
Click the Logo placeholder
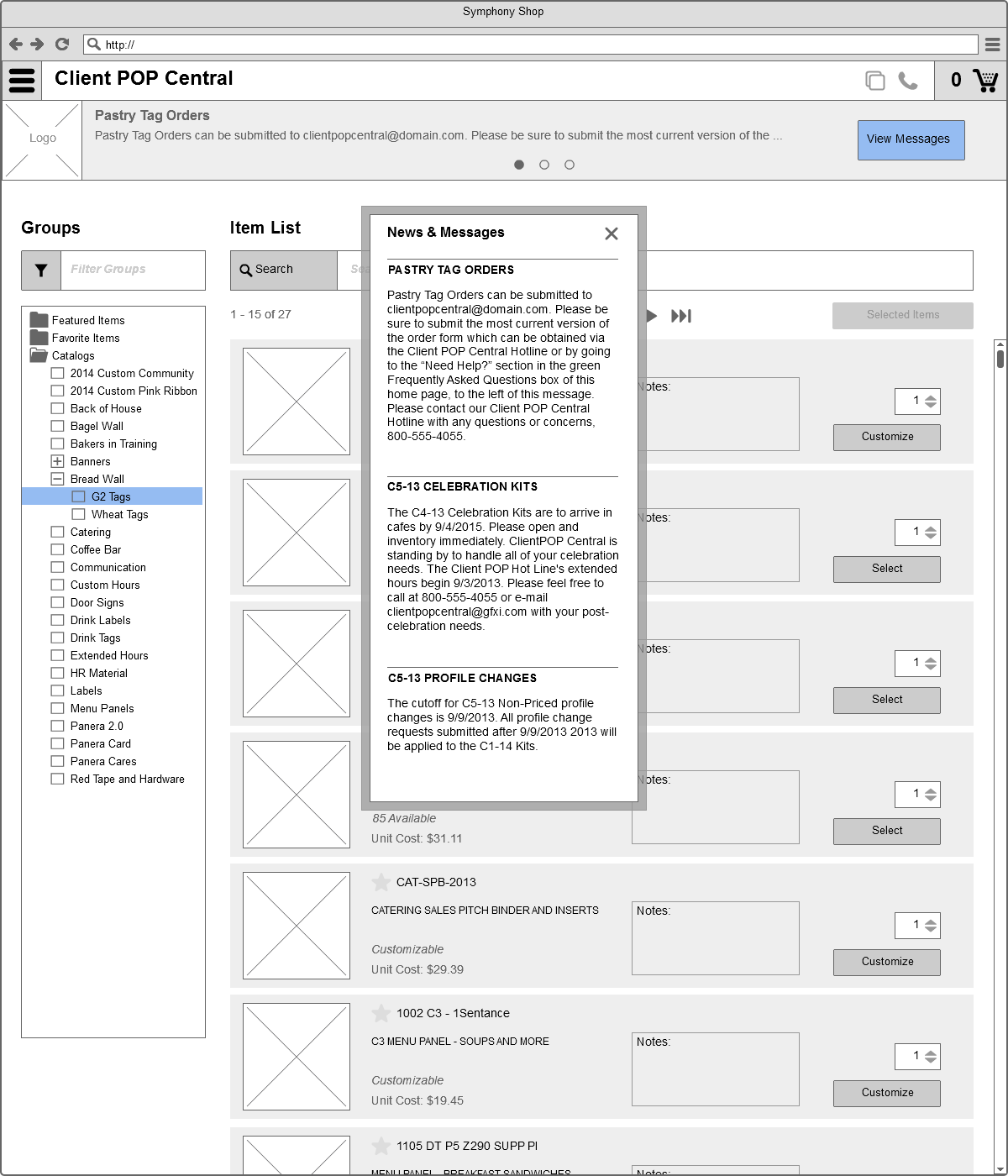pos(43,139)
